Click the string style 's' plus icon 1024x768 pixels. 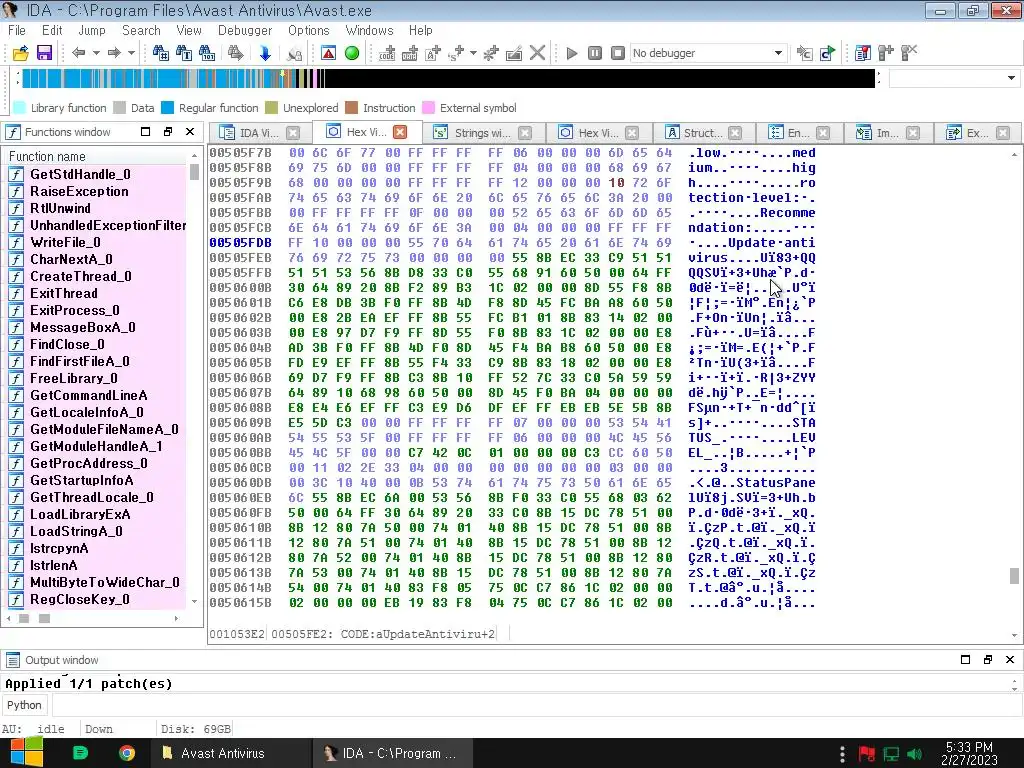click(456, 53)
